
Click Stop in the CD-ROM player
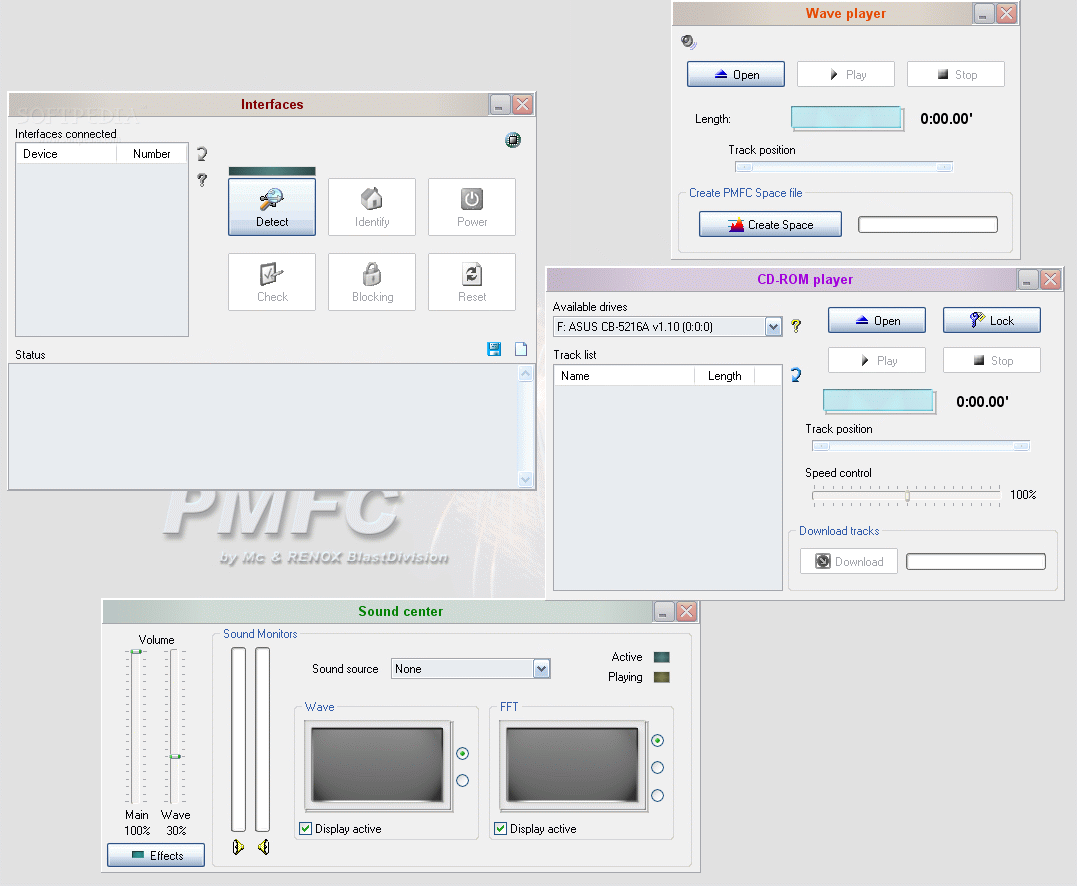[x=991, y=360]
